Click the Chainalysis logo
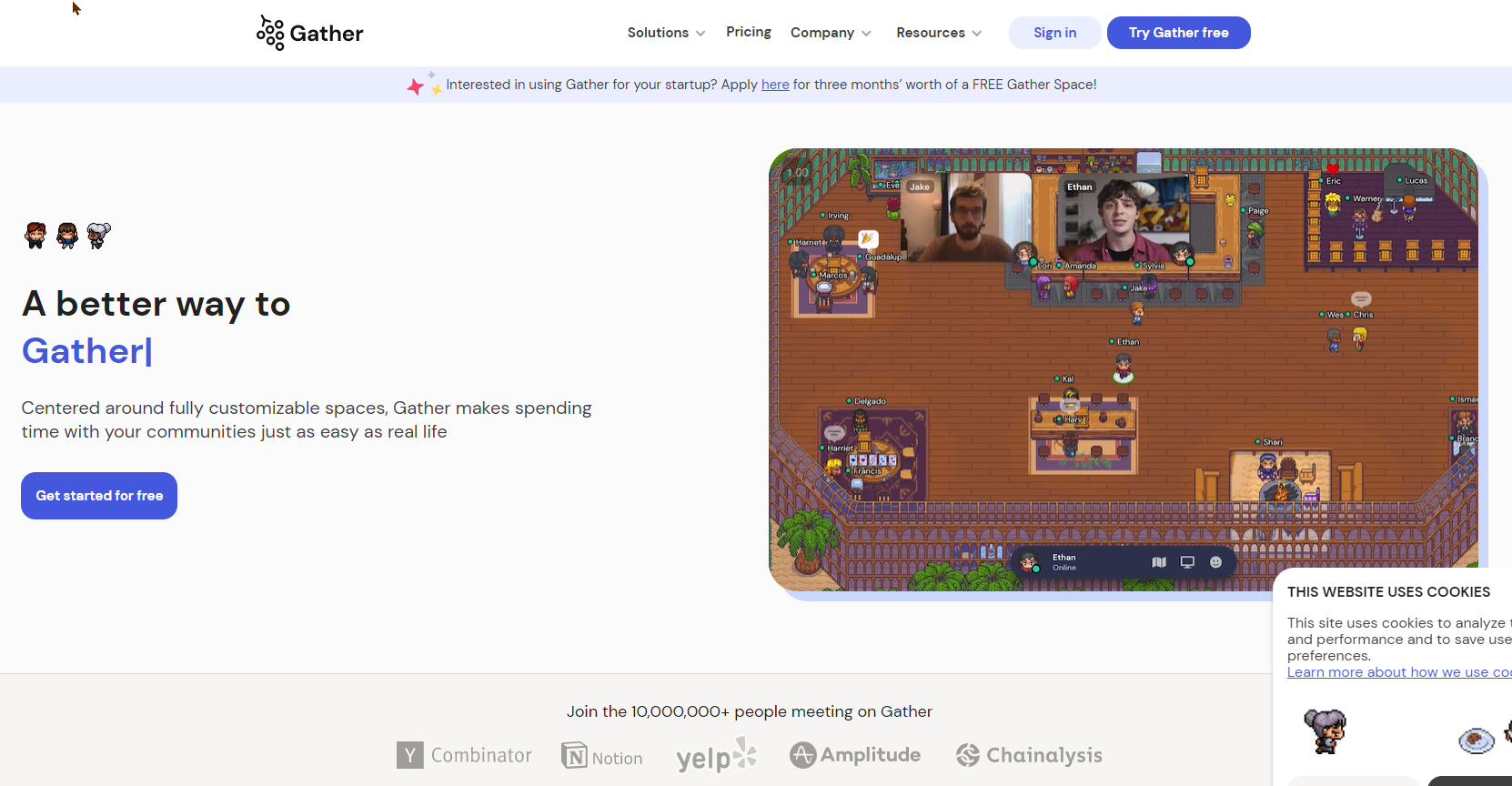 [x=1029, y=755]
